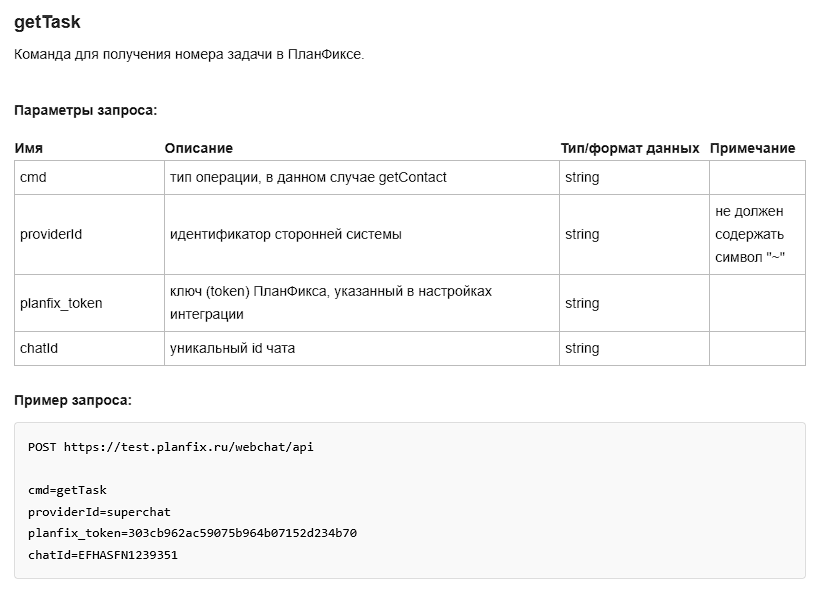Screen dimensions: 818x592
Task: Click the POST URL line in code block
Action: click(x=171, y=447)
